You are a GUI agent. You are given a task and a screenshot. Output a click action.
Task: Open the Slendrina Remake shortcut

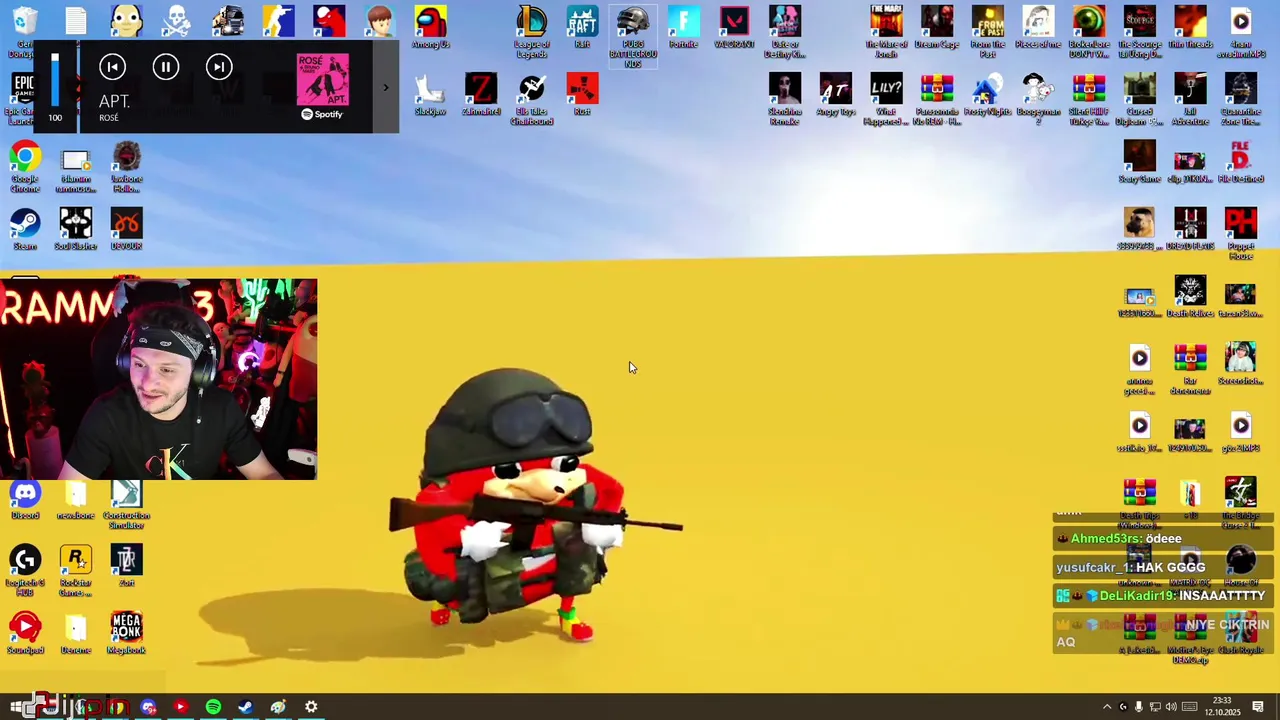point(785,99)
